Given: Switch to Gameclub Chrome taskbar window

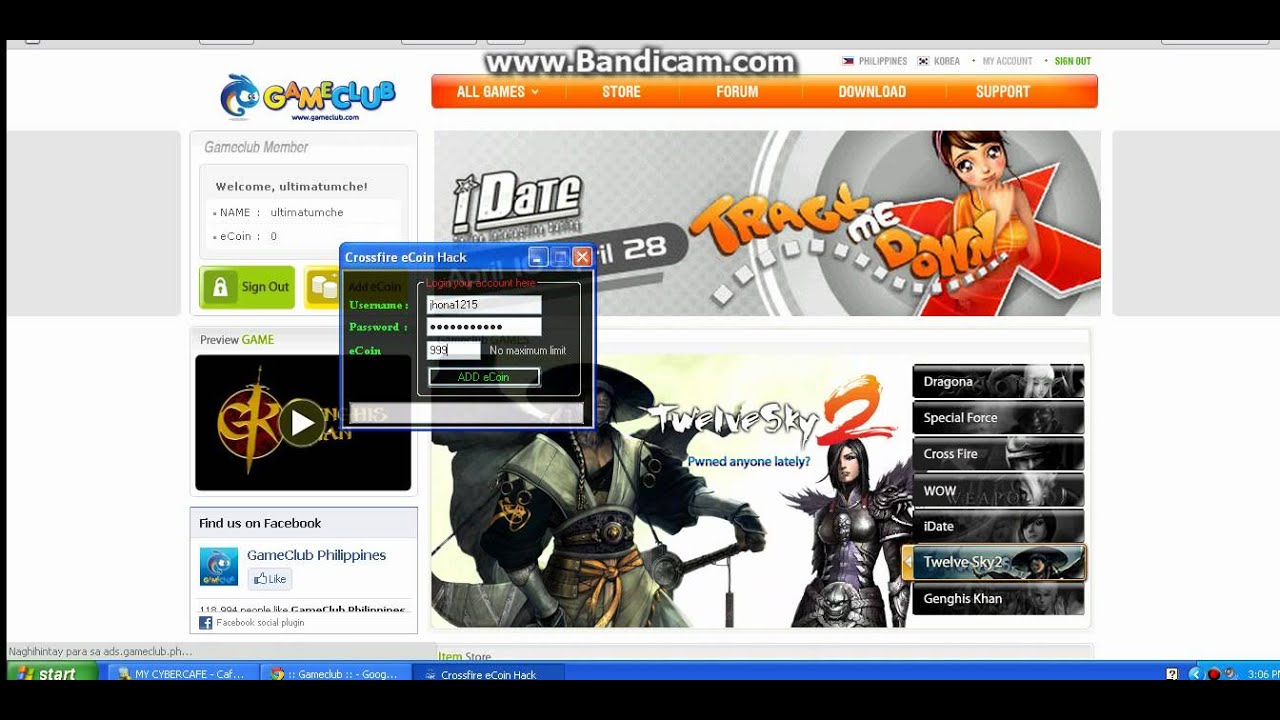Looking at the screenshot, I should click(335, 674).
